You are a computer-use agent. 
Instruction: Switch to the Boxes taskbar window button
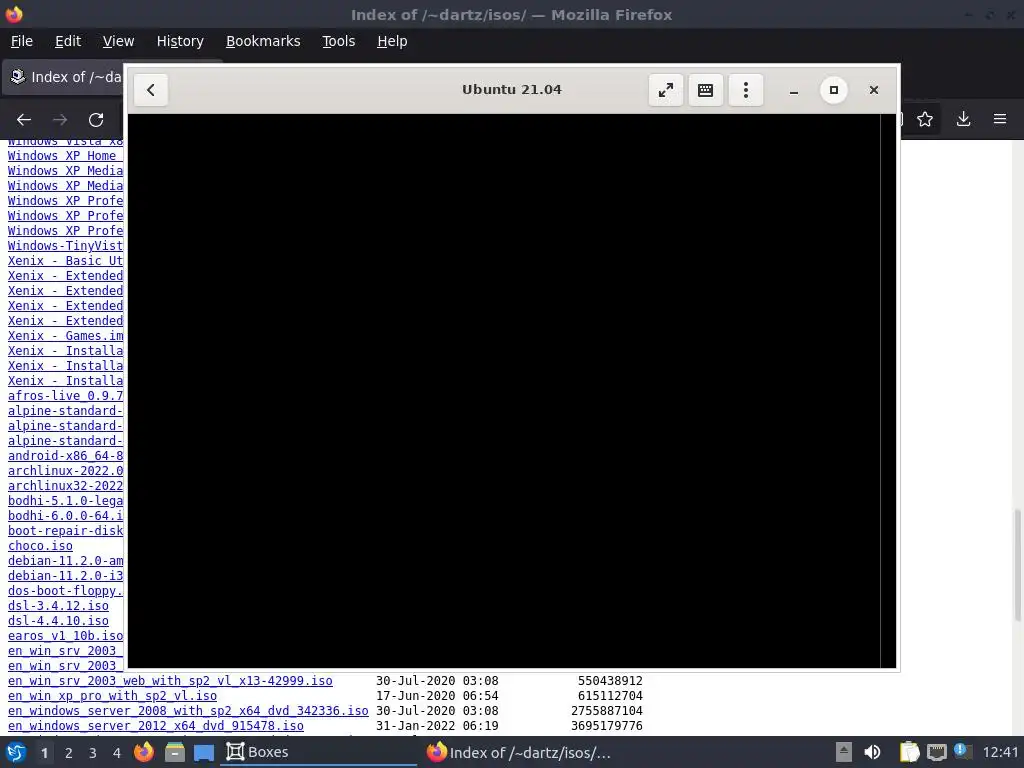319,752
